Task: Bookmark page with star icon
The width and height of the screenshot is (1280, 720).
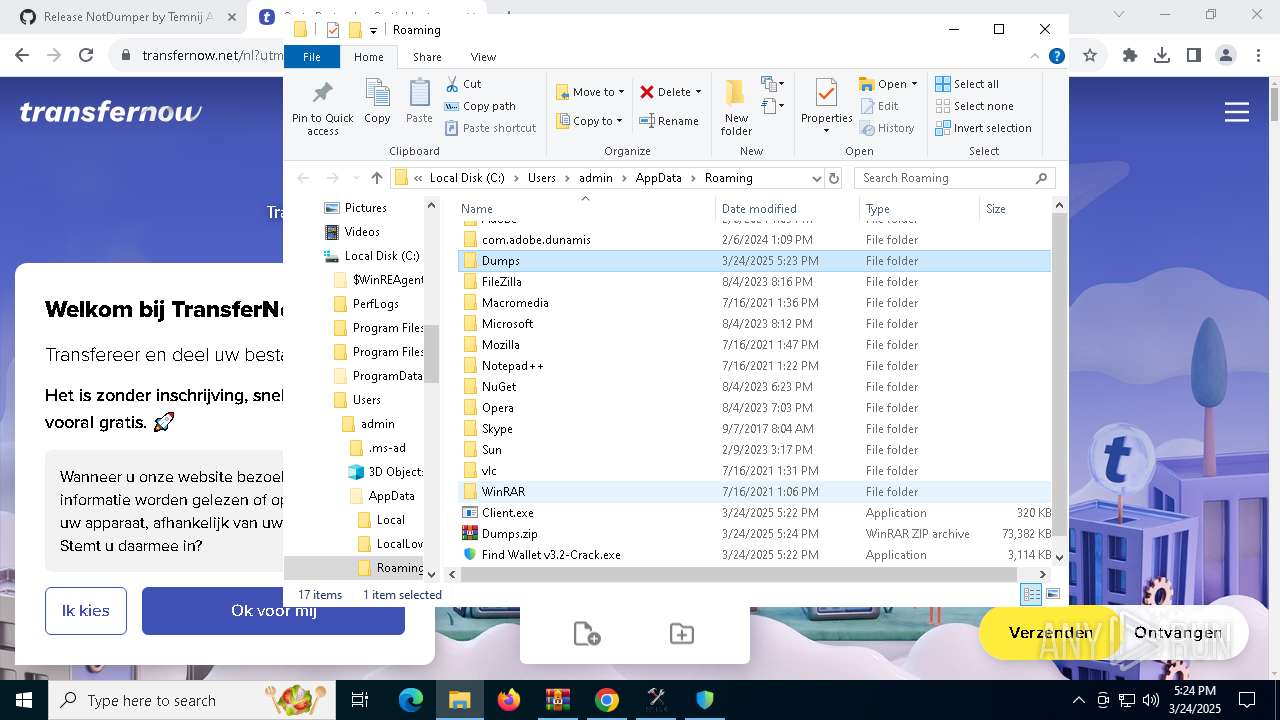Action: (1090, 55)
